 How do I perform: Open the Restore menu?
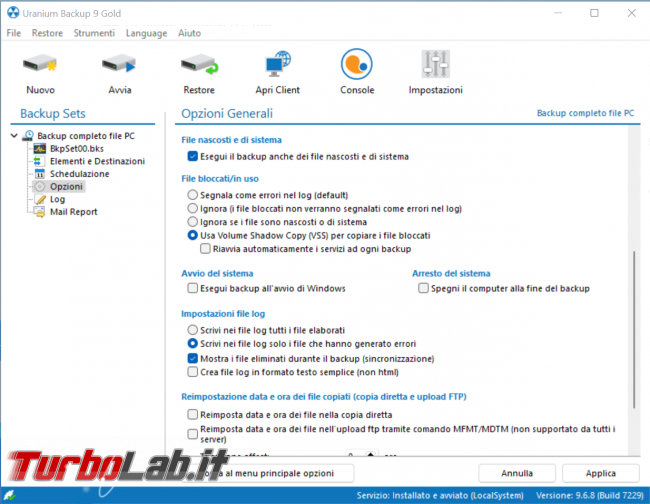[47, 33]
